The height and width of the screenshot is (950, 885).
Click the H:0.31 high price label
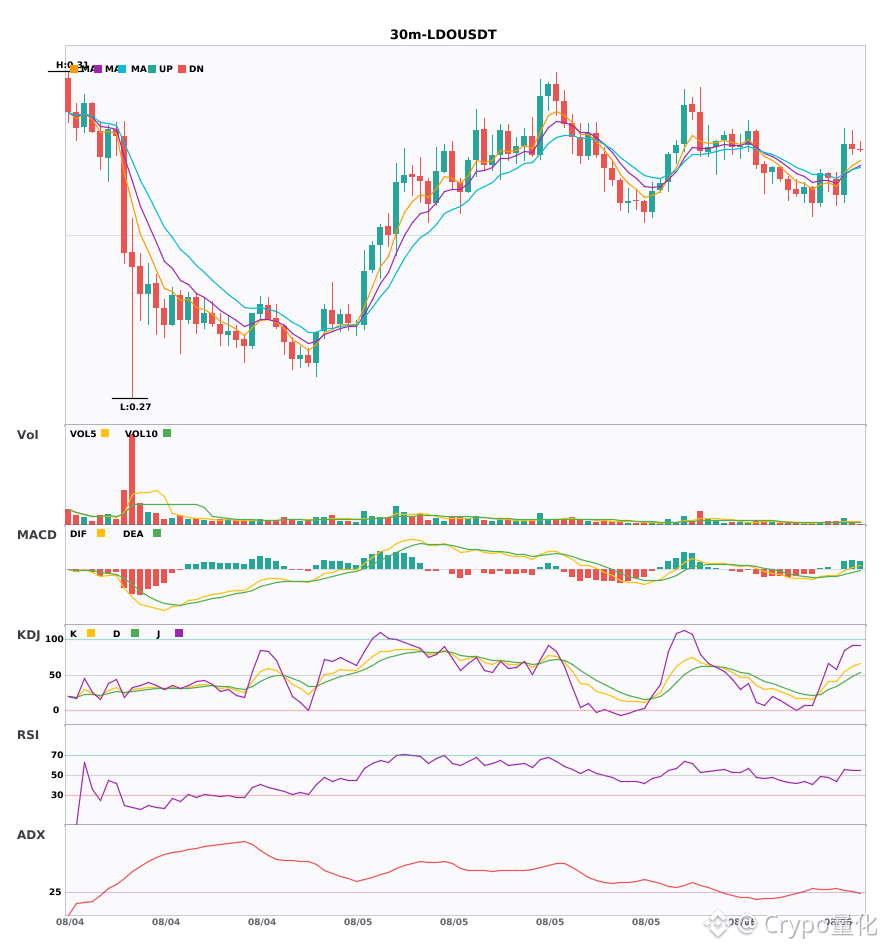[x=72, y=64]
